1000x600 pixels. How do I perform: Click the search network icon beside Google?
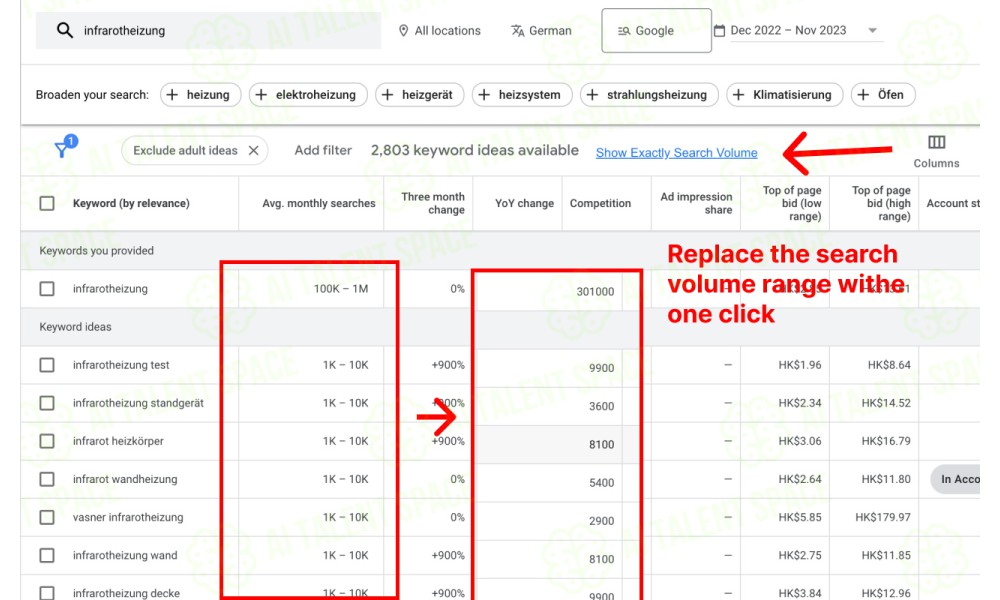click(624, 31)
